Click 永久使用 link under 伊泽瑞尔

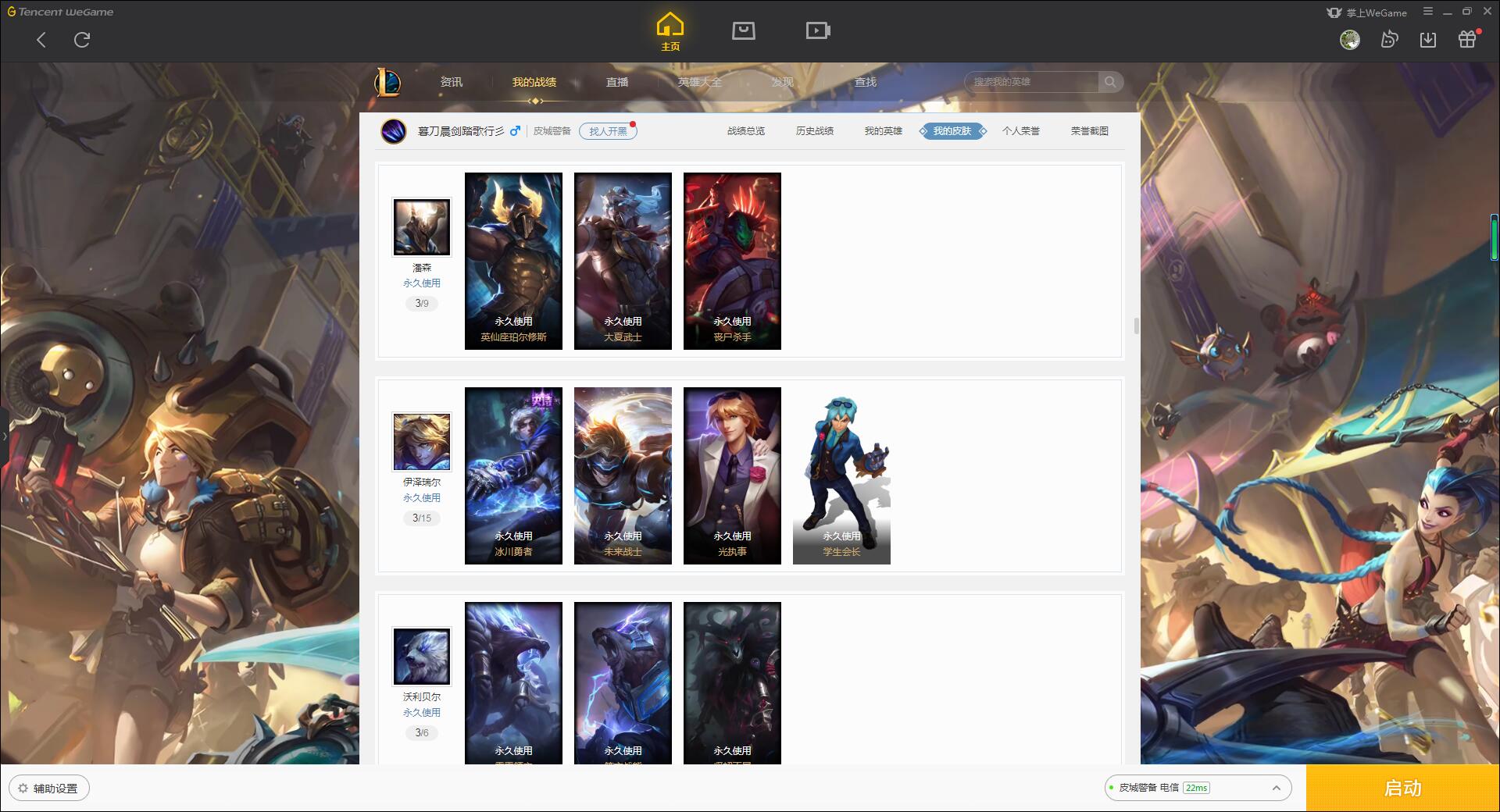coord(422,498)
